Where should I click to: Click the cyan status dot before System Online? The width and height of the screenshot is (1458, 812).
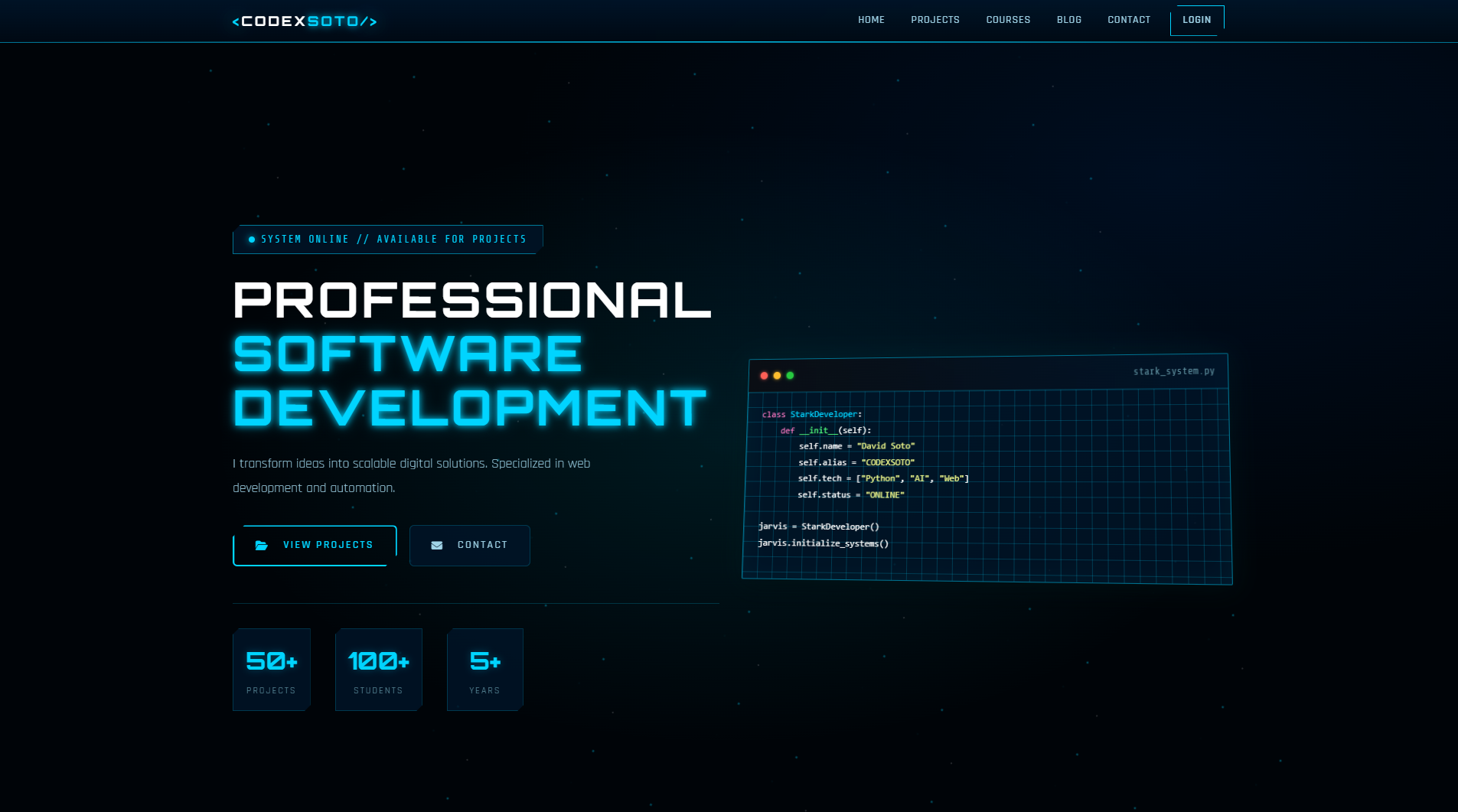(252, 240)
